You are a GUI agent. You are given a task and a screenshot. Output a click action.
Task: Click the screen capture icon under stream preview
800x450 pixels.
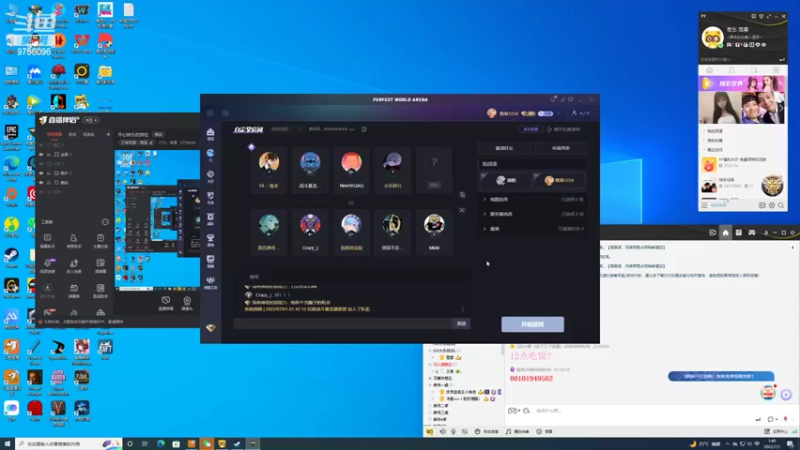point(166,301)
